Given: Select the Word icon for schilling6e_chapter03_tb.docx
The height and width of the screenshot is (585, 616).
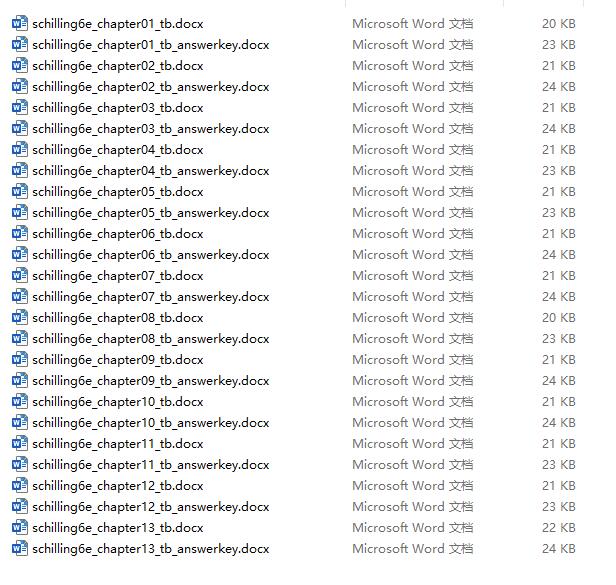Looking at the screenshot, I should [x=20, y=108].
